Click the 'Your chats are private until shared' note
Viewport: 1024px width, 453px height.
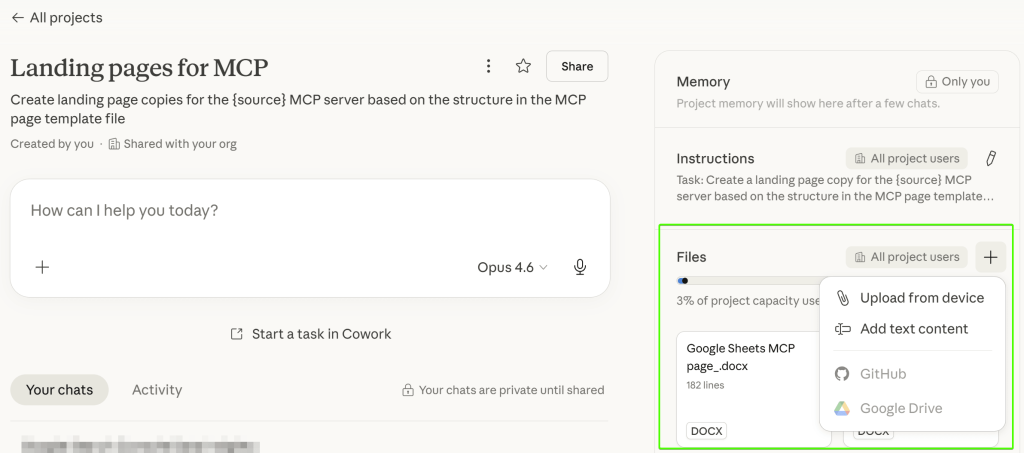[x=504, y=390]
